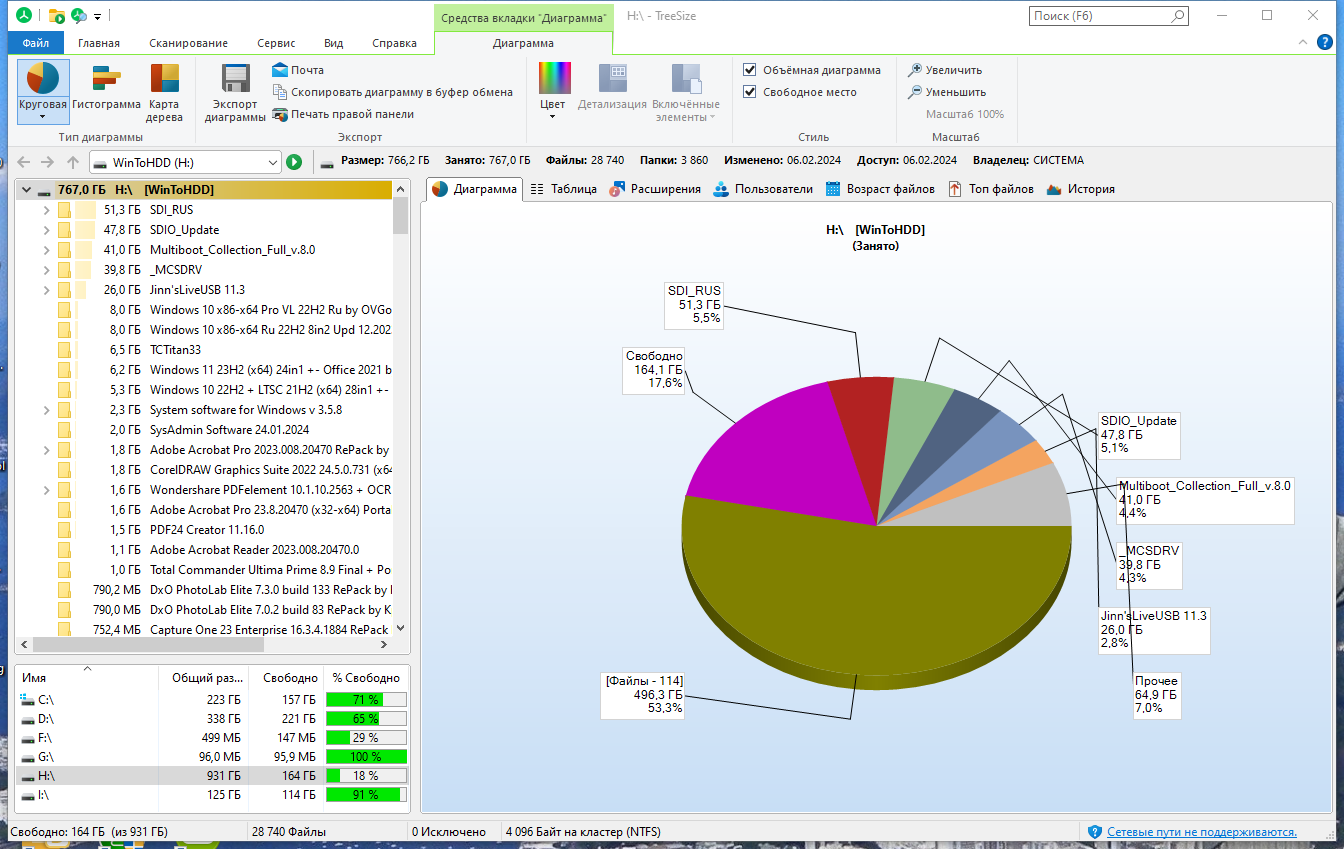The image size is (1344, 849).
Task: Expand the Jinn'sLiveUSB 11.3 folder
Action: click(46, 290)
